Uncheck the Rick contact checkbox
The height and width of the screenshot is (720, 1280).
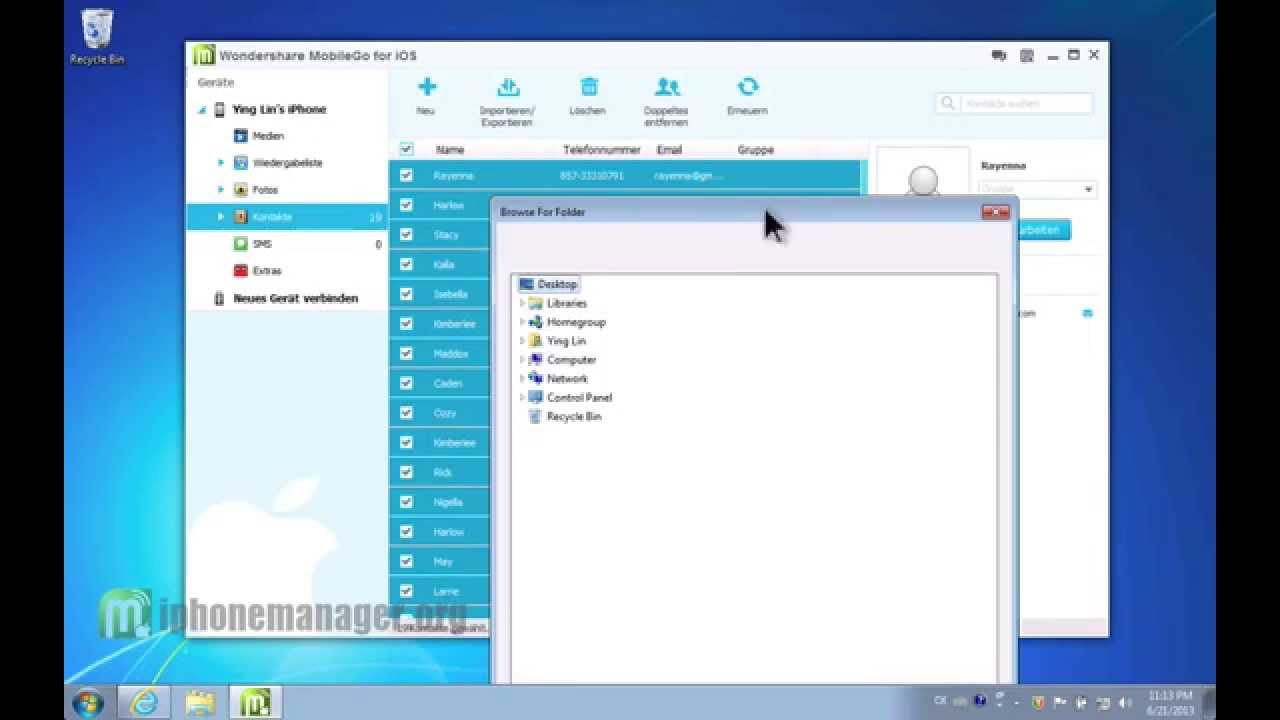406,472
